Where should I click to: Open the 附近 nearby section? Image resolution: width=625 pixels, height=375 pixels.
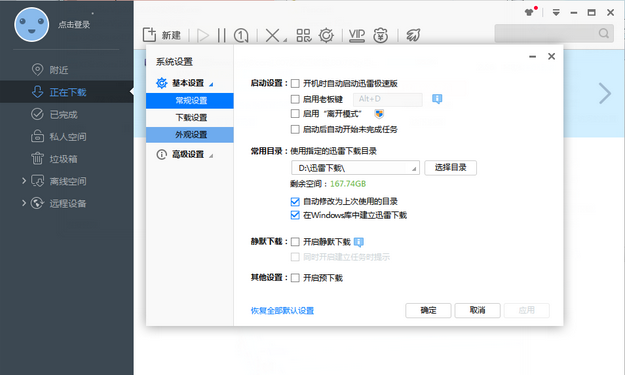click(59, 70)
